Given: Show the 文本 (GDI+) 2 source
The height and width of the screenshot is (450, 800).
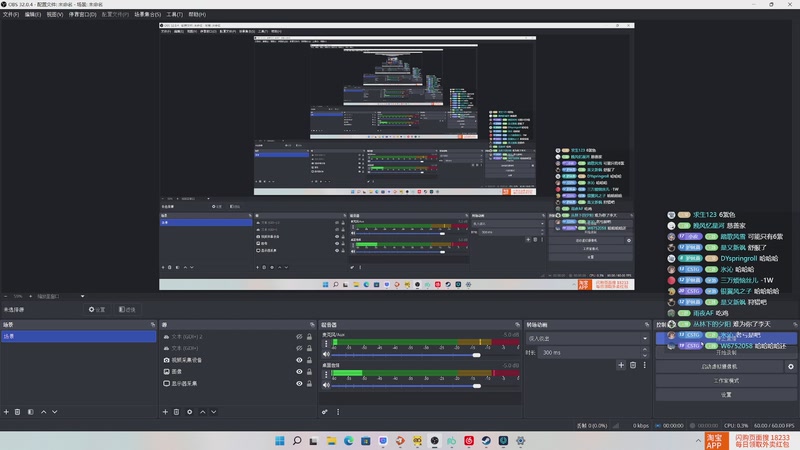Looking at the screenshot, I should 299,337.
